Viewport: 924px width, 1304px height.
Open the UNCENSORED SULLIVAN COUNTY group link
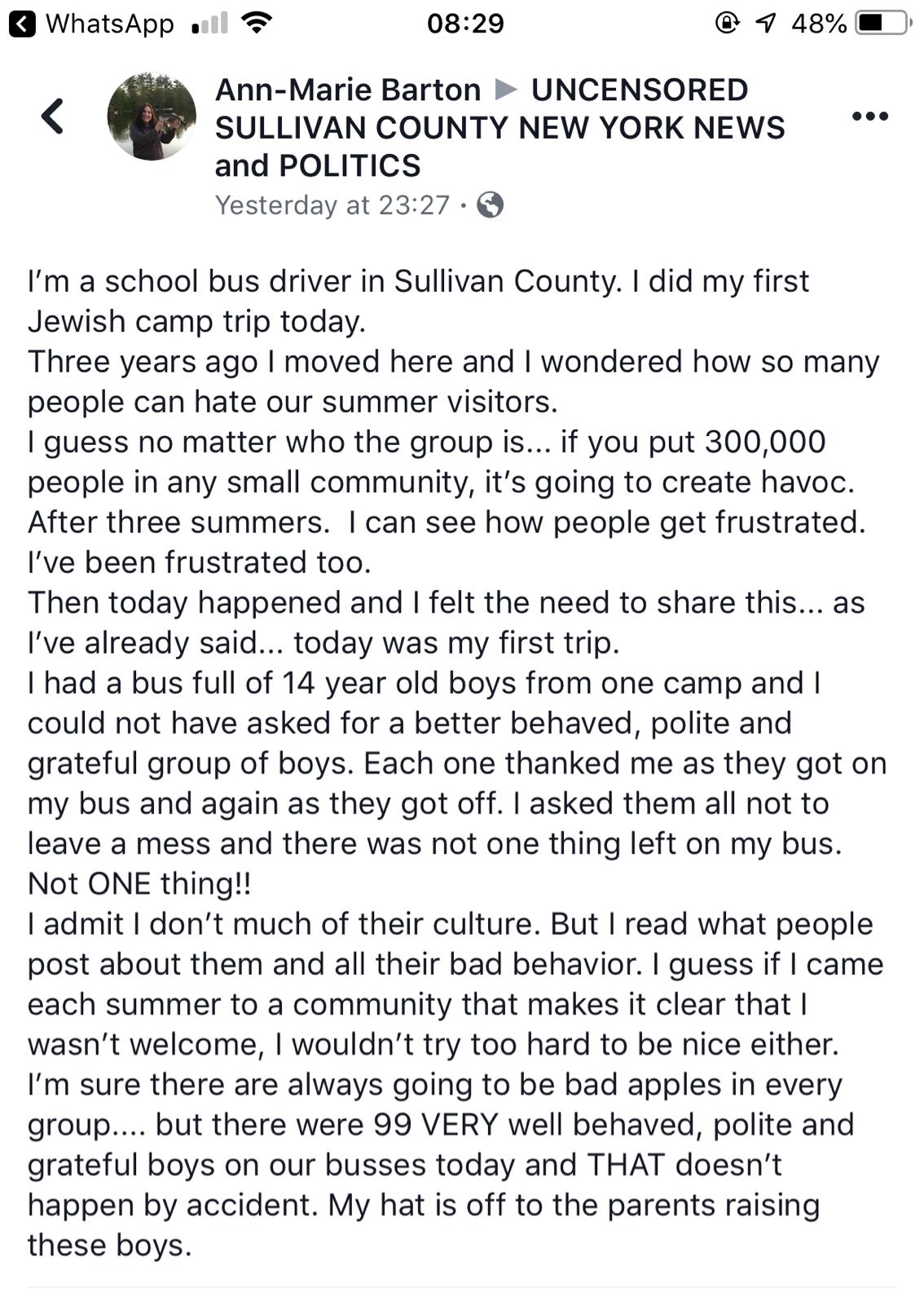499,128
